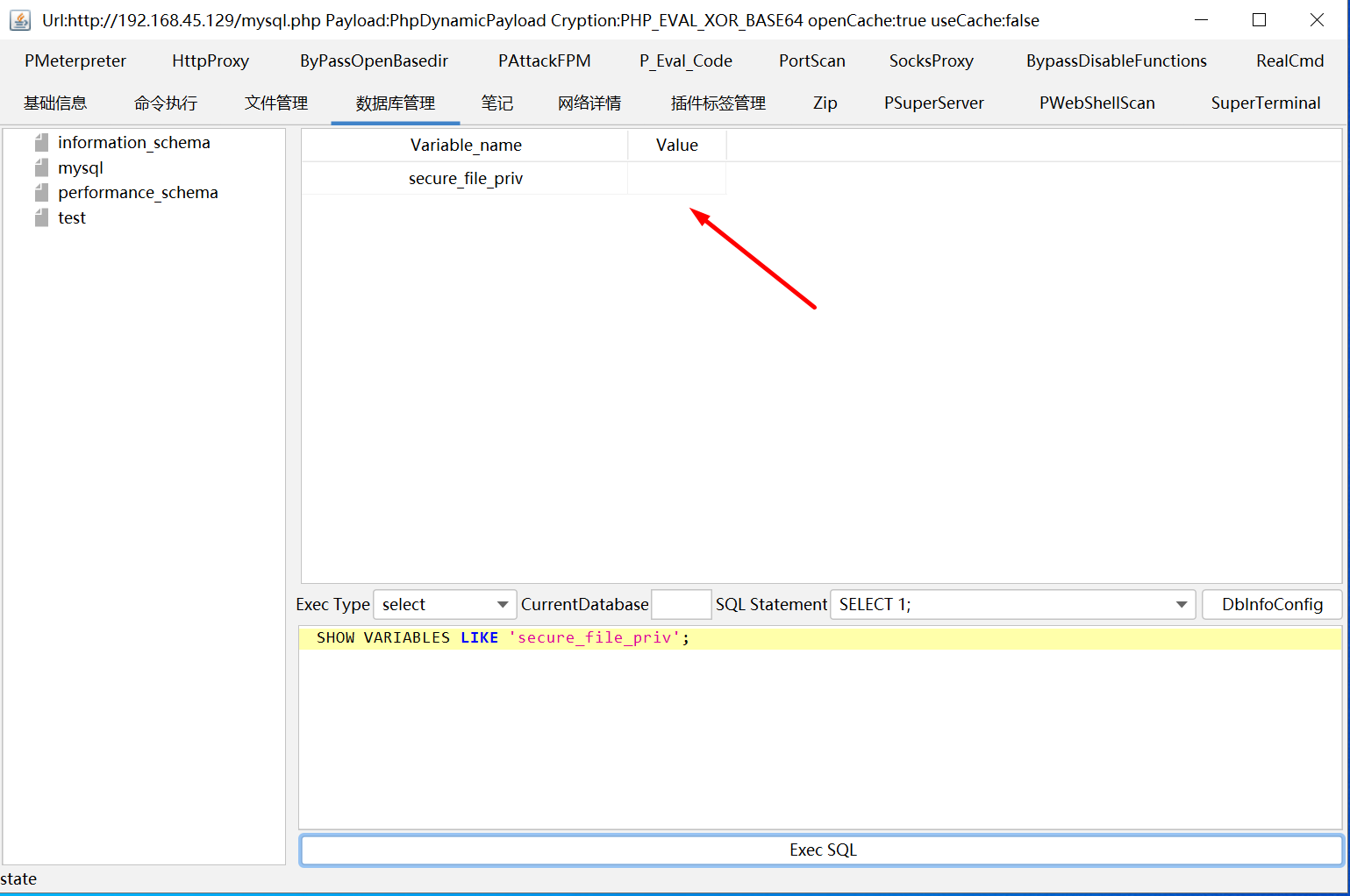Select the Zip tab
This screenshot has width=1350, height=896.
(825, 103)
